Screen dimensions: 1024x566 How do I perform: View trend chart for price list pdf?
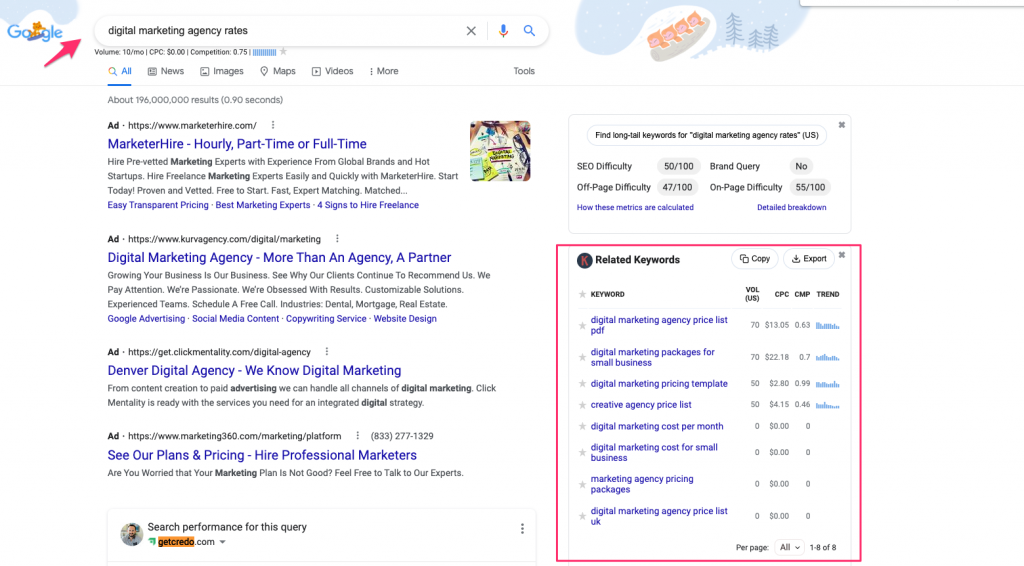[827, 325]
